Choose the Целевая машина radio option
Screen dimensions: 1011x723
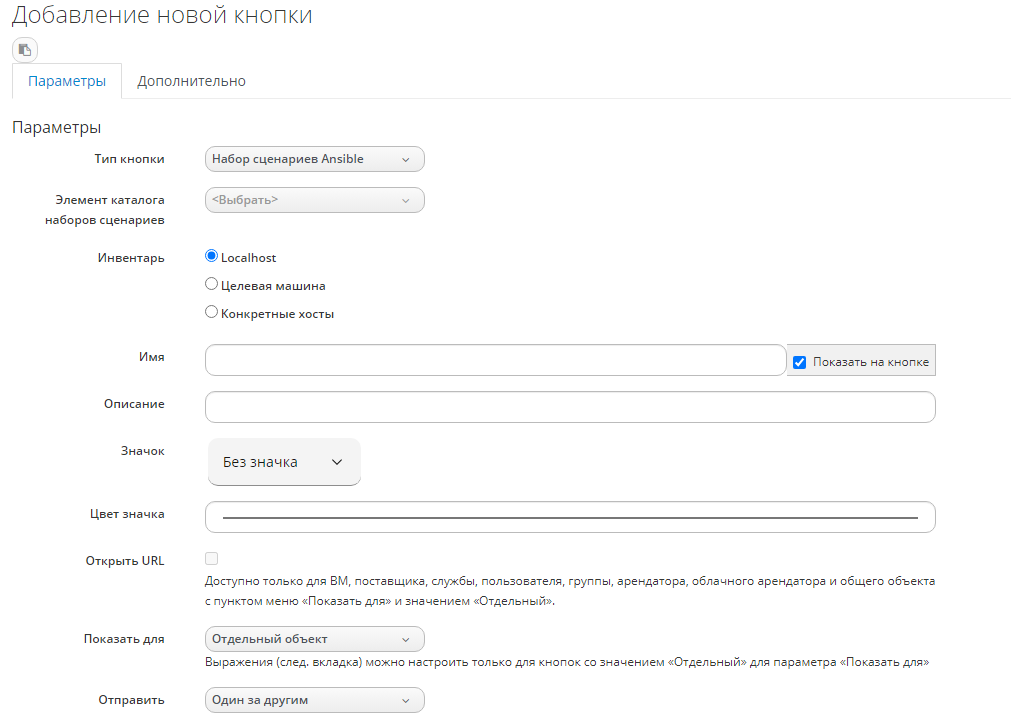[211, 285]
